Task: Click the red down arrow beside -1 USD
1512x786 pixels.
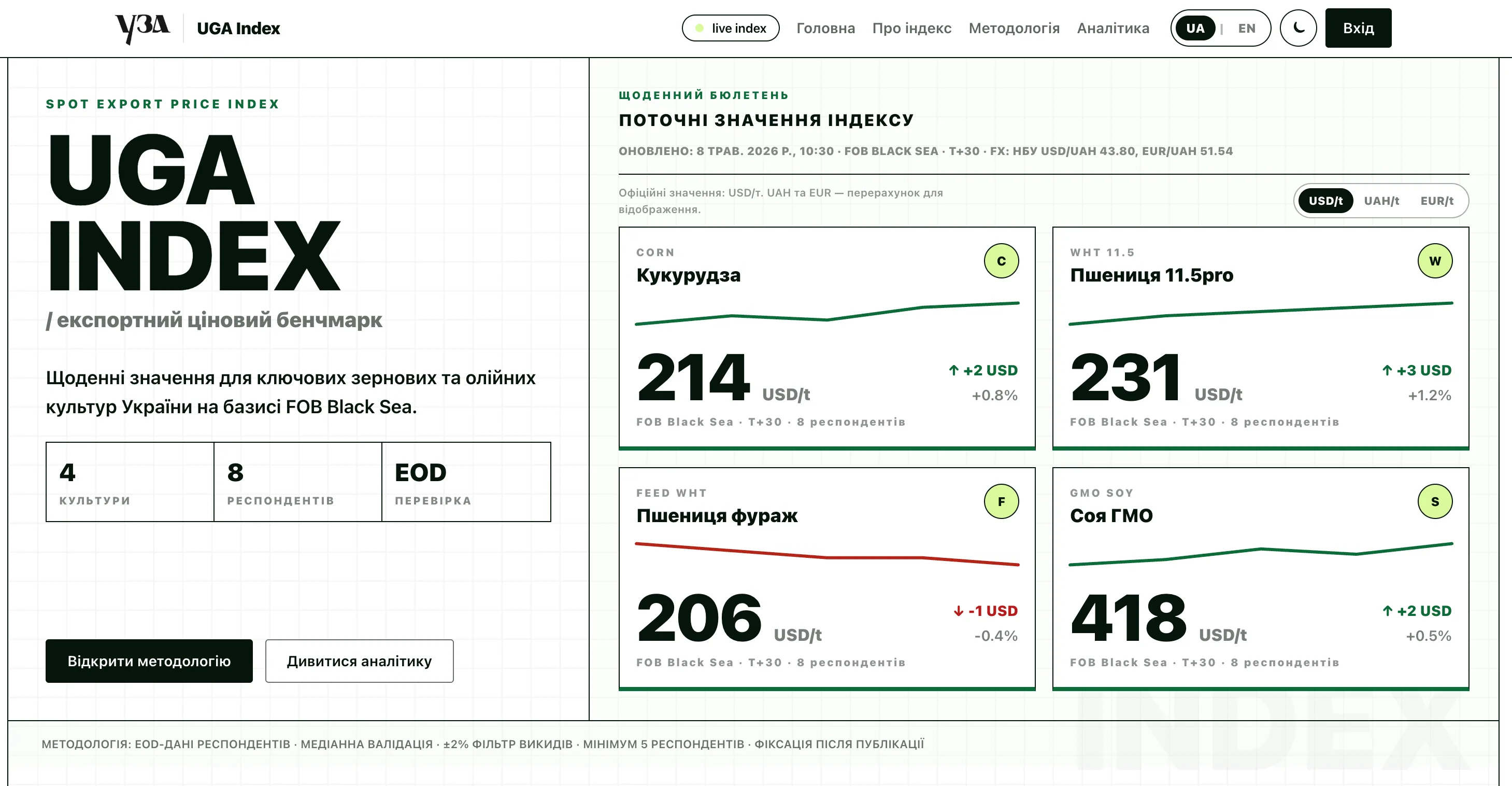Action: (959, 611)
